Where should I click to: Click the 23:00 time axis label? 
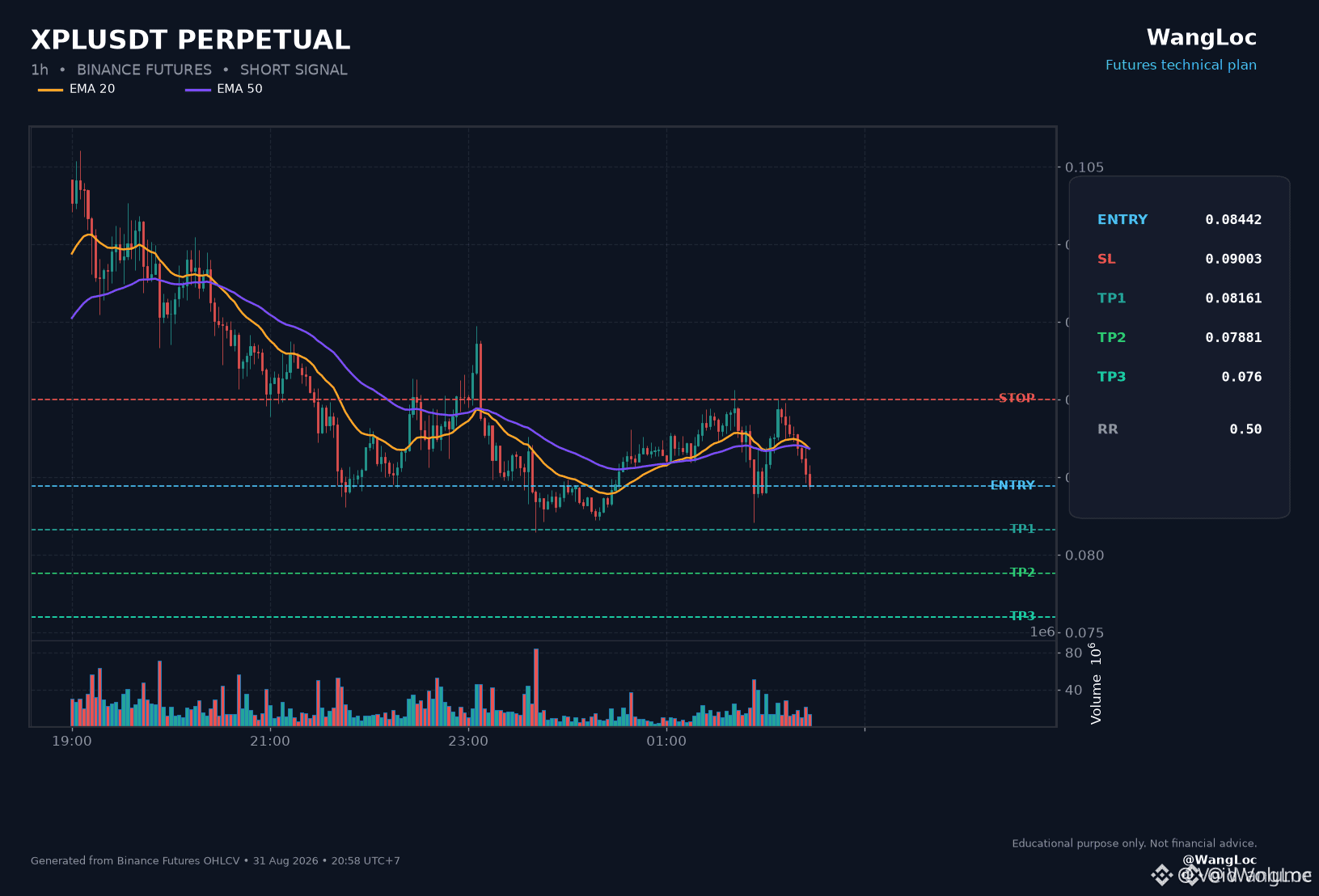468,742
